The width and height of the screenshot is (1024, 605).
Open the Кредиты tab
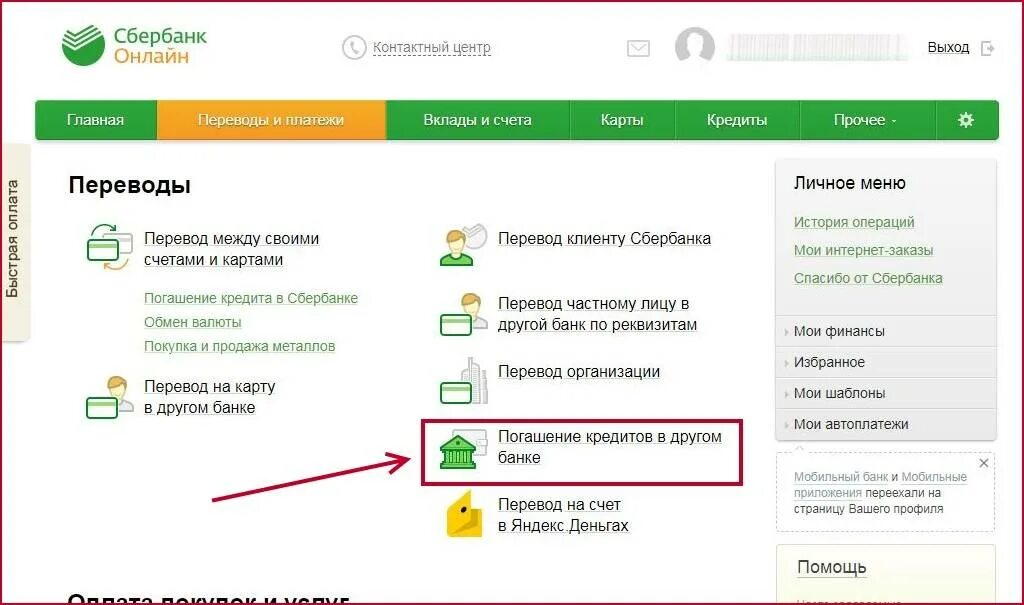pos(737,120)
